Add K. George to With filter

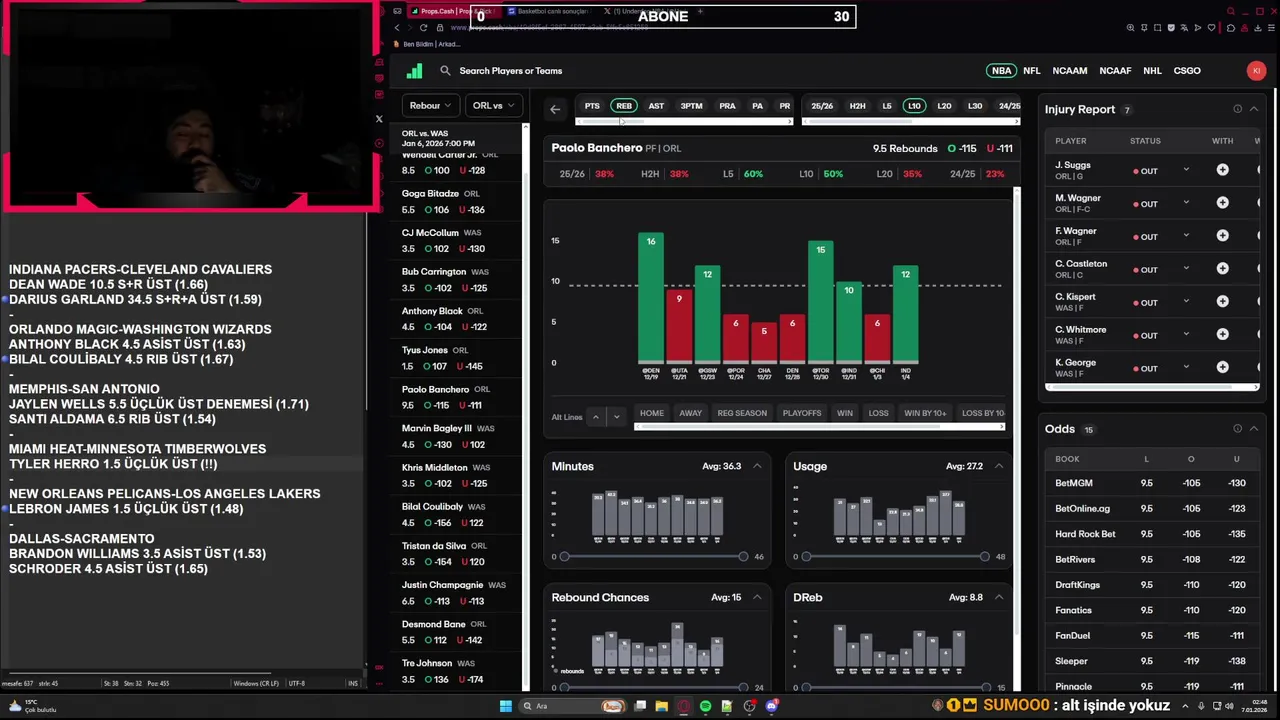(x=1222, y=368)
